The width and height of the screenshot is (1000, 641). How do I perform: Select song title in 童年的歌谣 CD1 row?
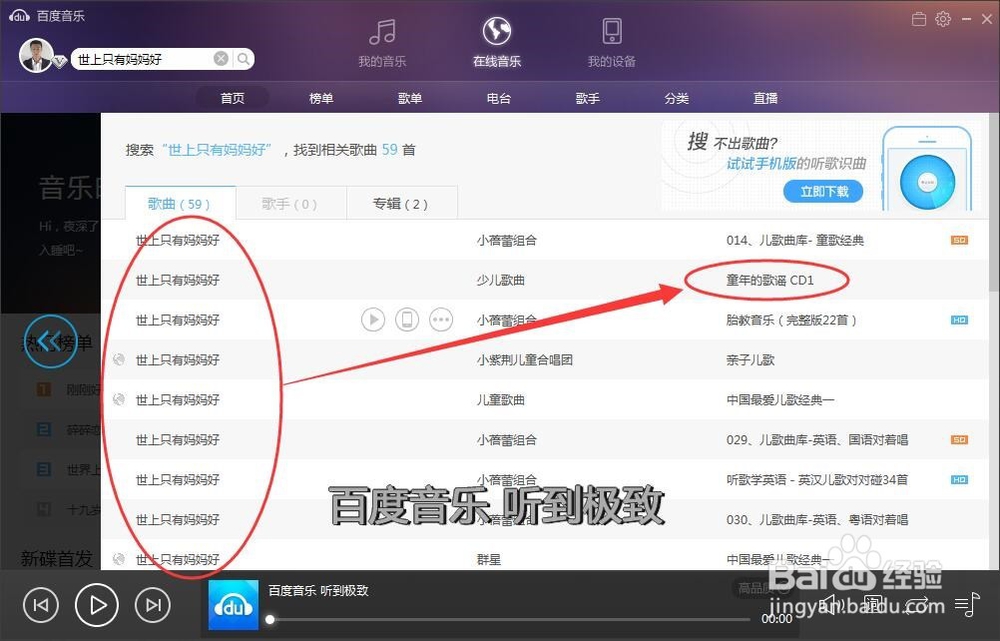[x=177, y=280]
